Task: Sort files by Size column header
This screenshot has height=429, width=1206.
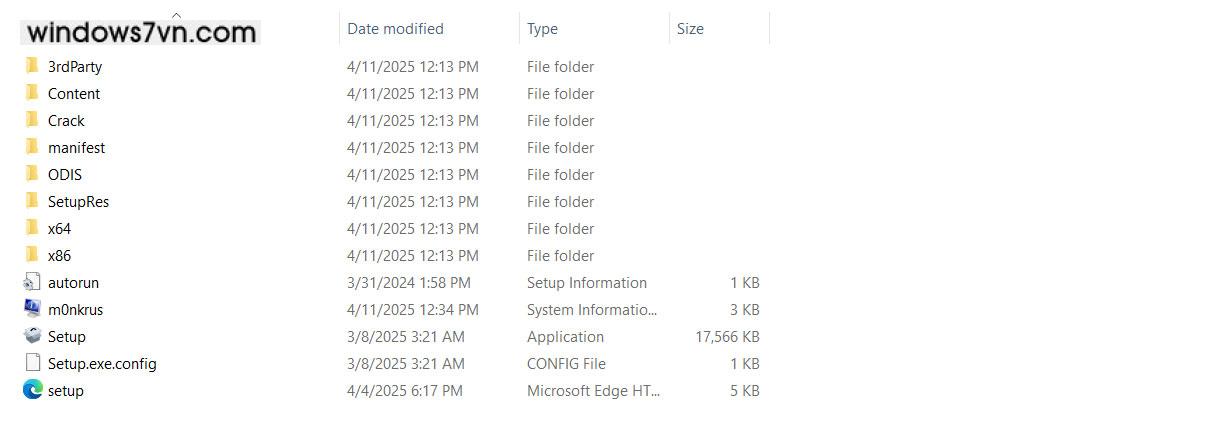Action: [690, 29]
